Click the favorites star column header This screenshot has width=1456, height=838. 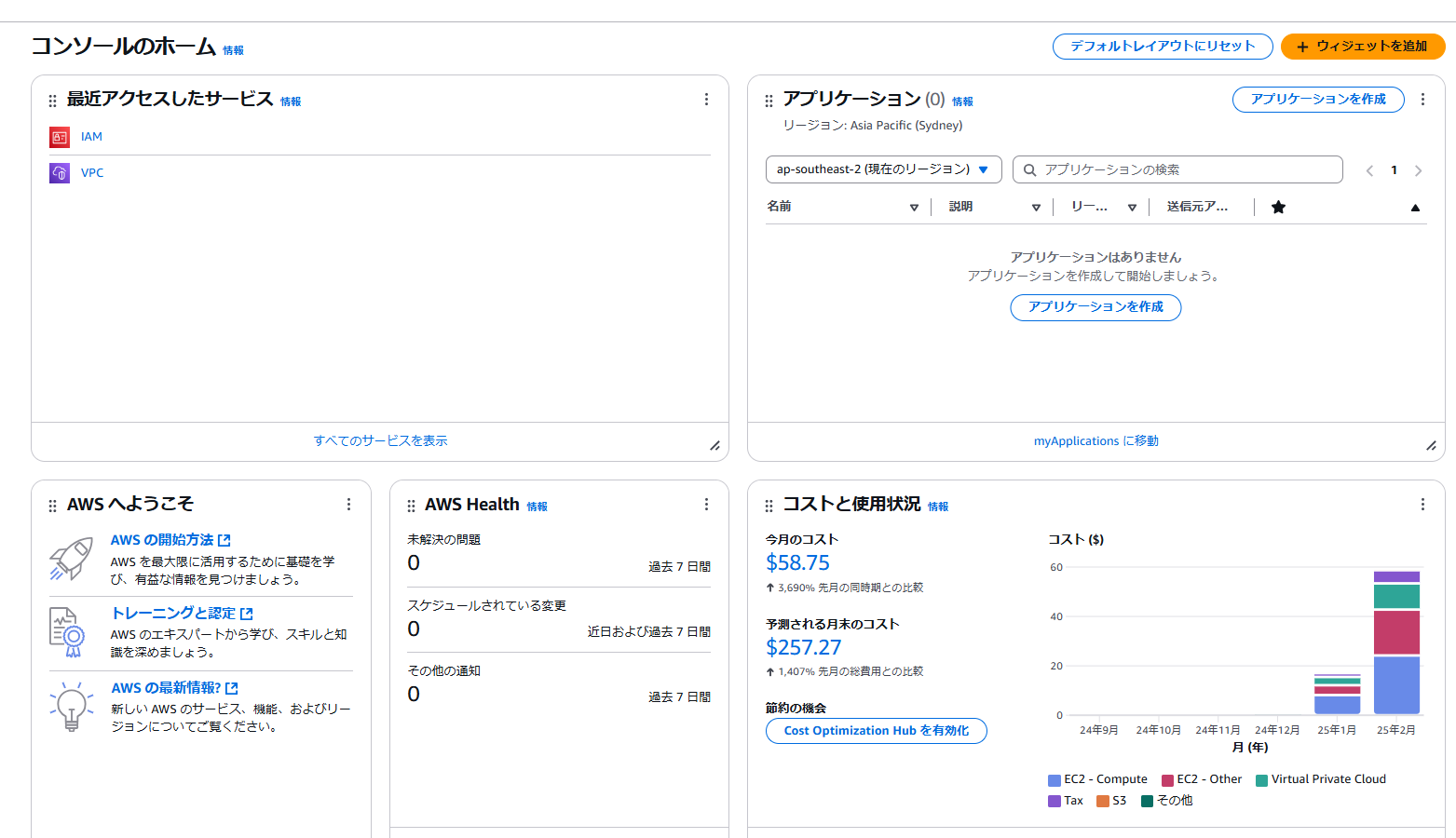coord(1278,207)
